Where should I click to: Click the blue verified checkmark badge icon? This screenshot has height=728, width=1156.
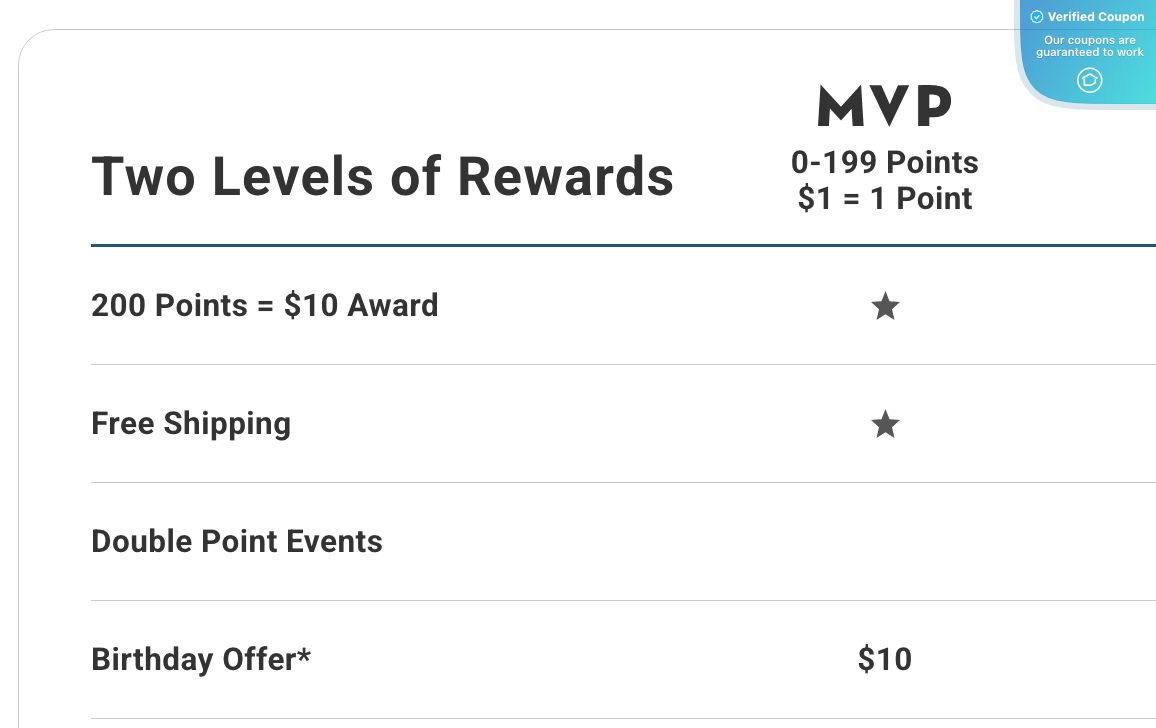click(1037, 17)
